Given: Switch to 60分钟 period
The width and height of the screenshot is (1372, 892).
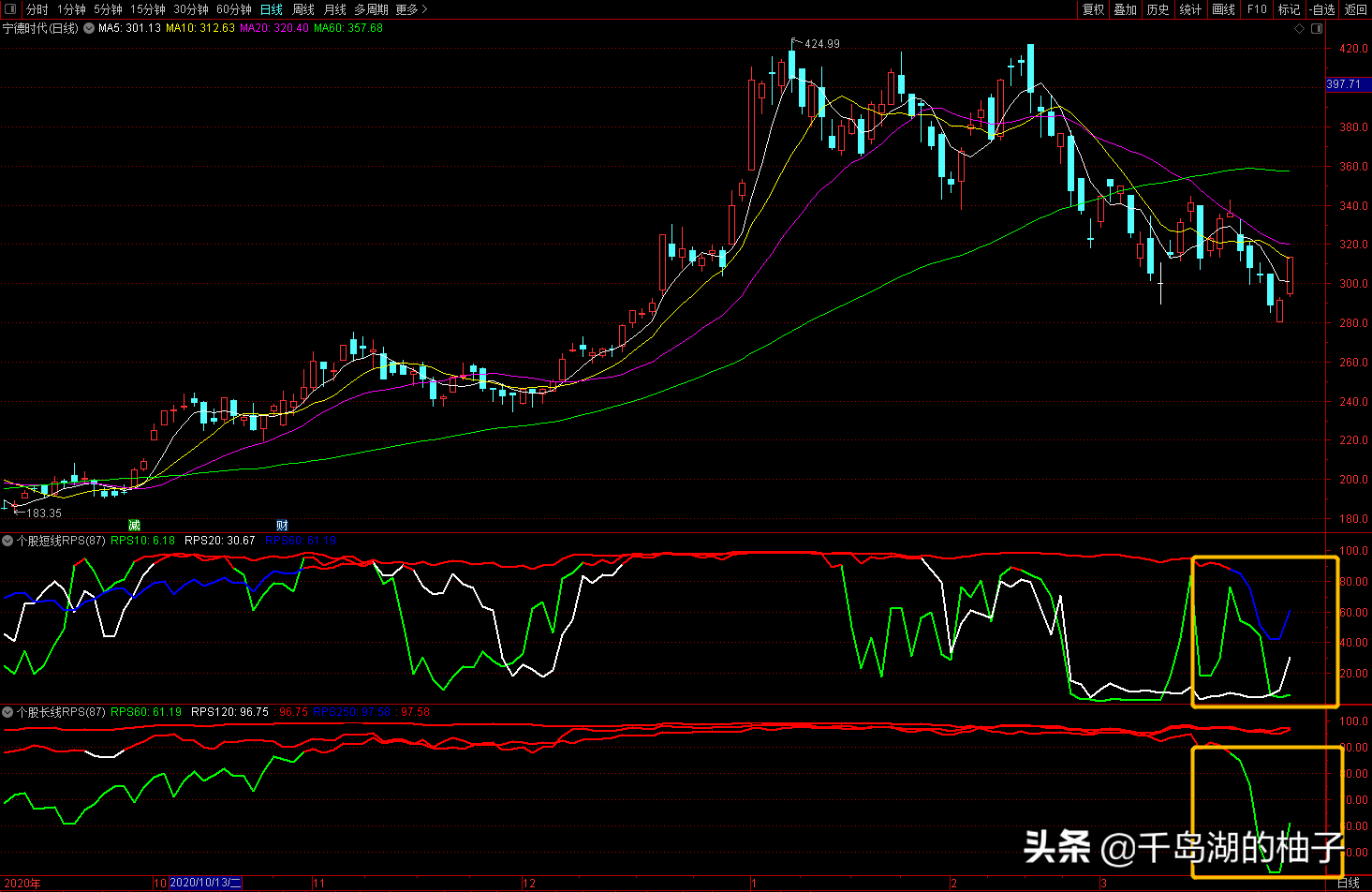Looking at the screenshot, I should pos(234,9).
